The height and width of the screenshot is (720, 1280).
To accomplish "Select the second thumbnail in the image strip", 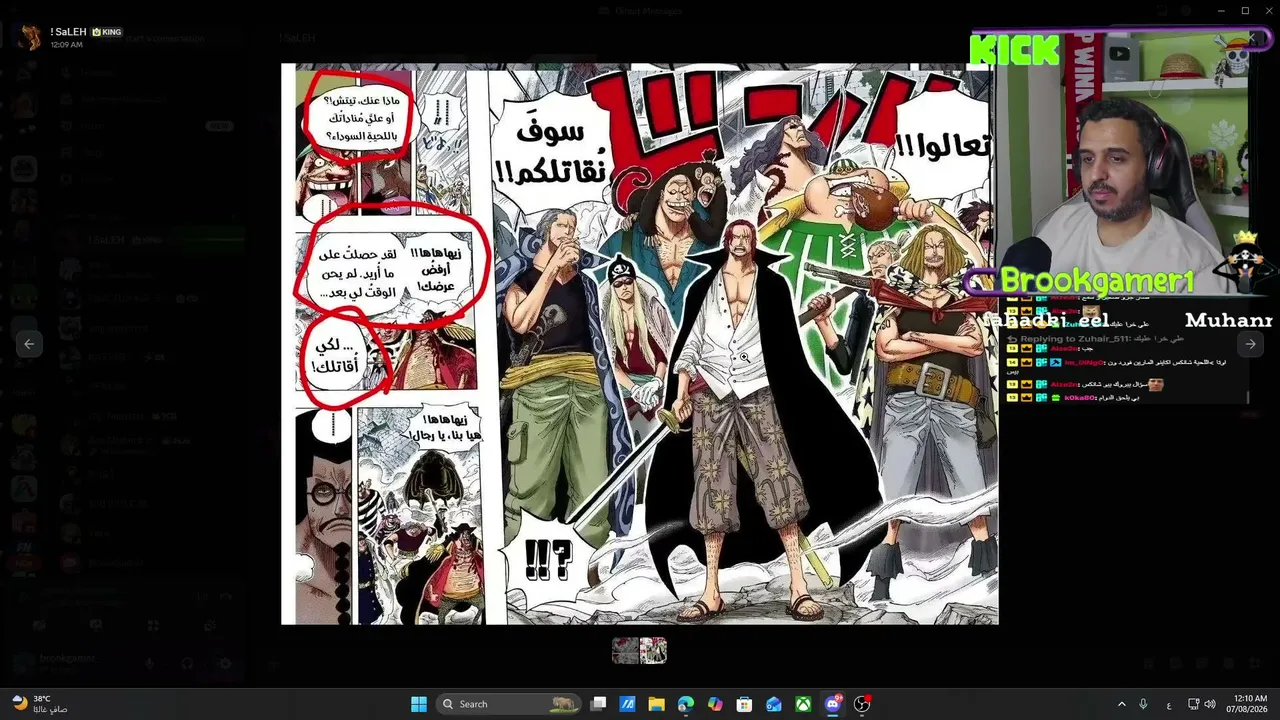I will 653,651.
